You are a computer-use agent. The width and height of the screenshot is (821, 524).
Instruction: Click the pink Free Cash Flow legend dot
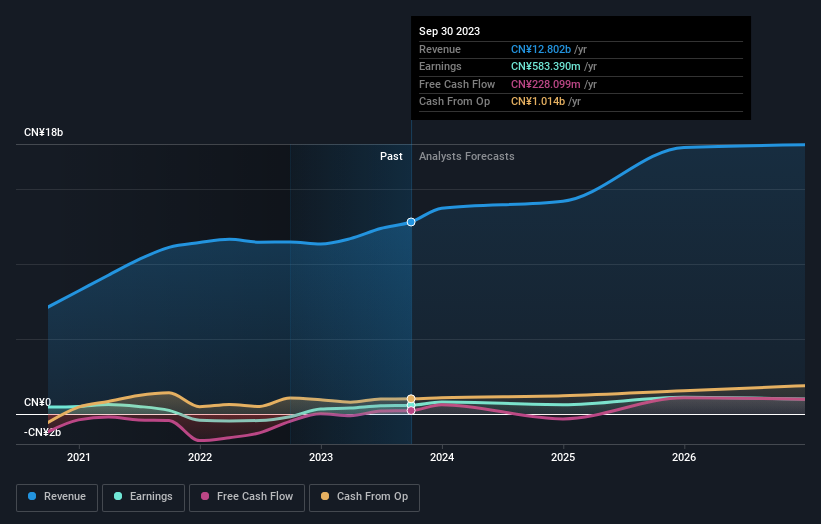[205, 496]
